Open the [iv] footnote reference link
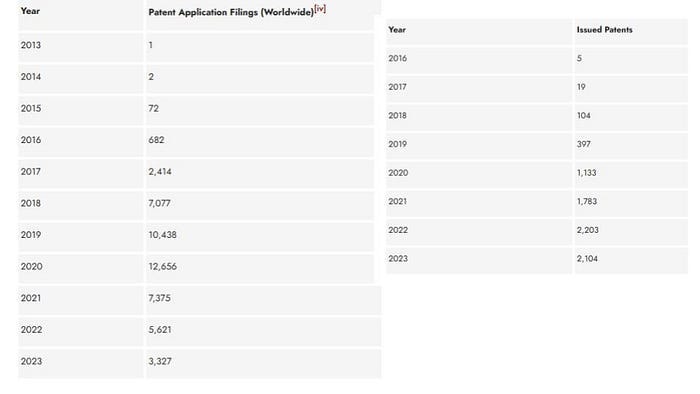 (320, 8)
